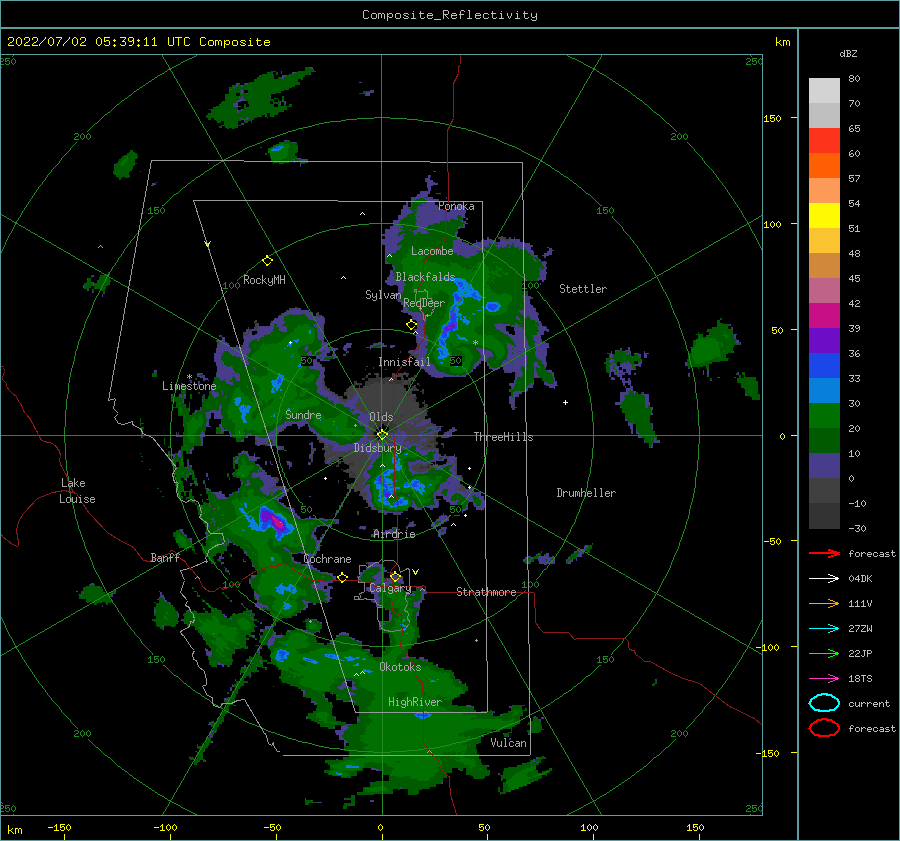Click the Olds label
The width and height of the screenshot is (900, 841).
tap(381, 417)
